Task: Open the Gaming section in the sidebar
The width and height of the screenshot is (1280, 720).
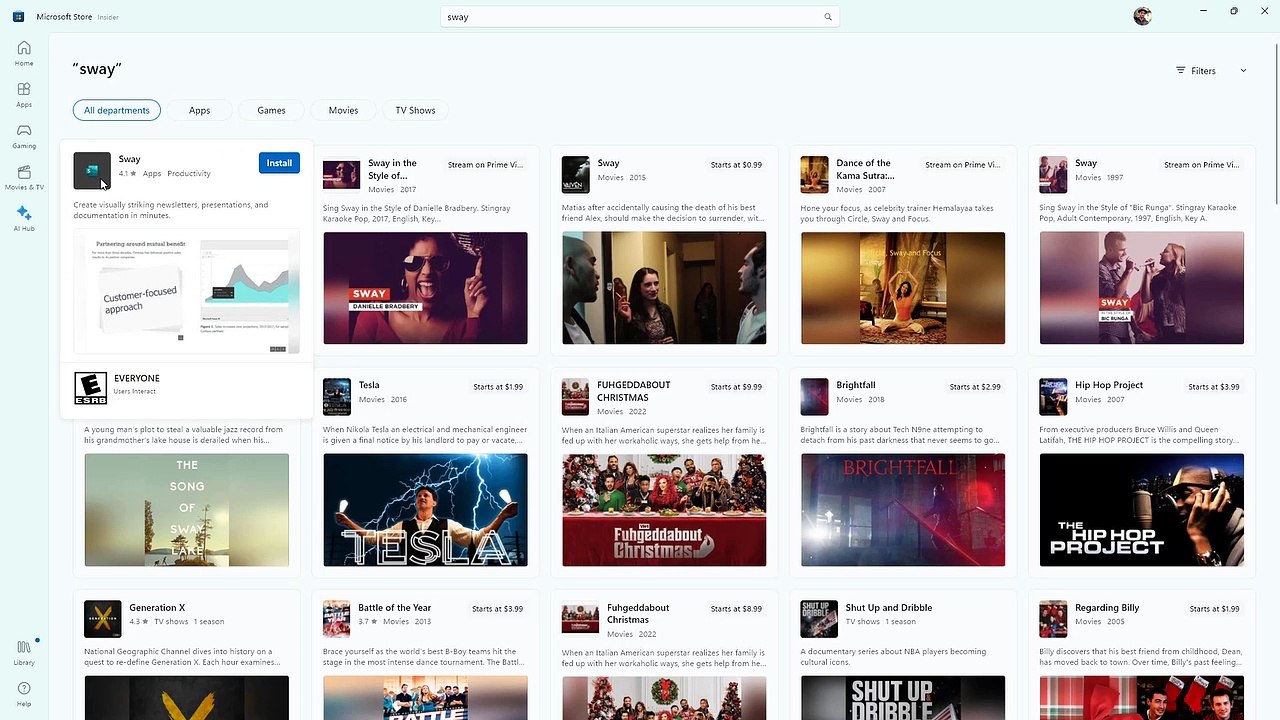Action: [24, 136]
